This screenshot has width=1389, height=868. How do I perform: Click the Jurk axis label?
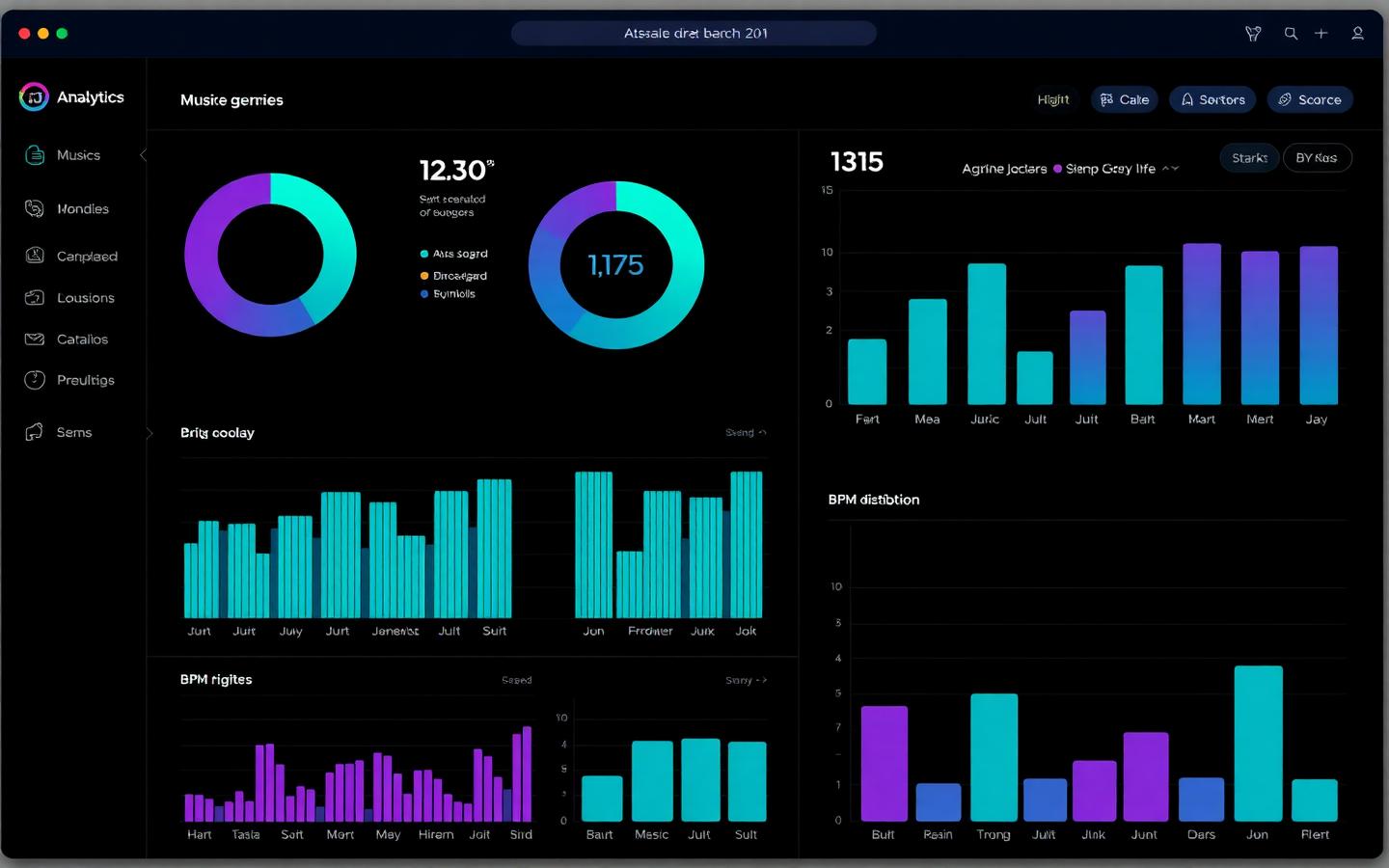pyautogui.click(x=702, y=632)
